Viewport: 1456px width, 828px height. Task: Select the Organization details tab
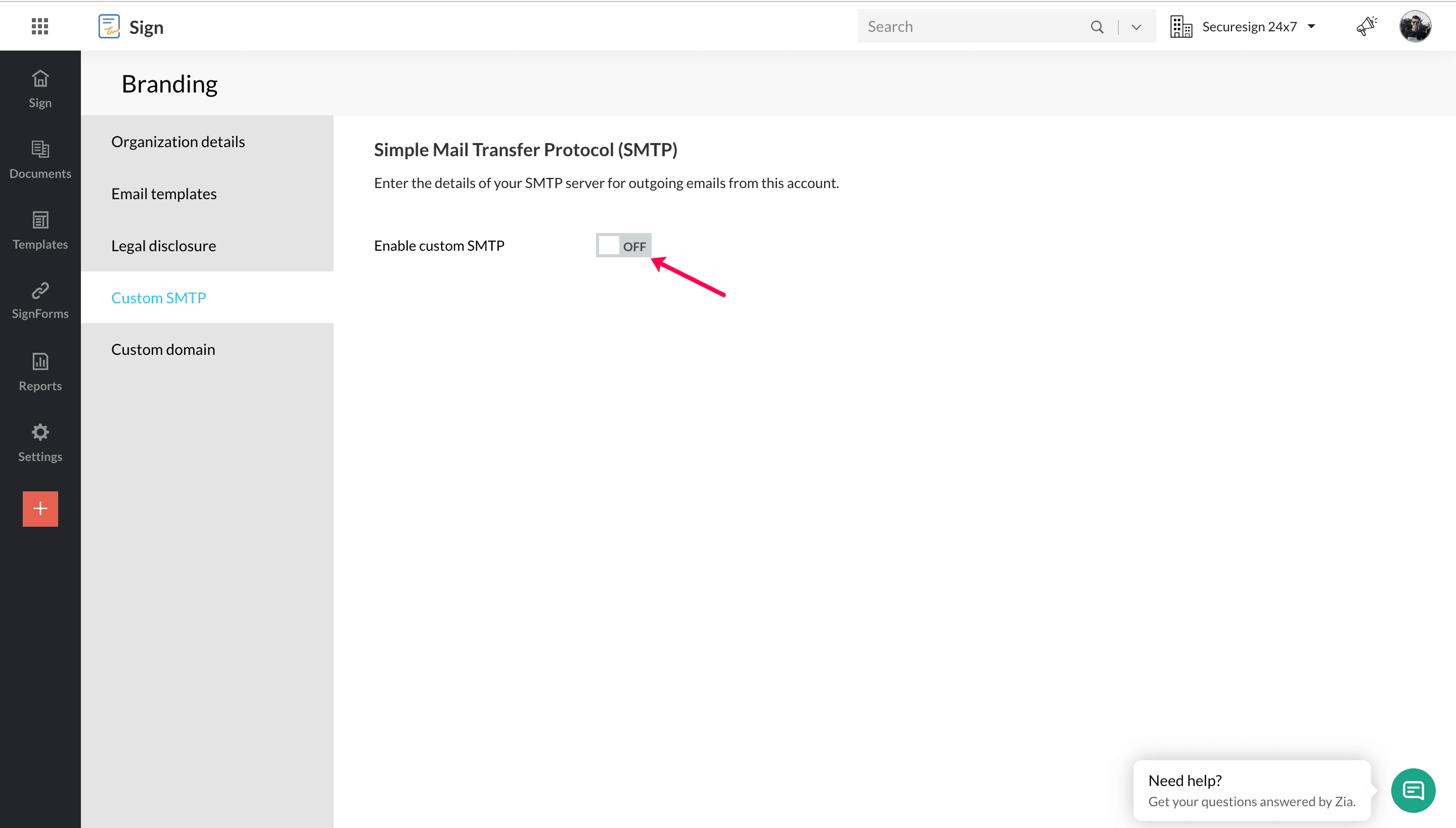click(178, 142)
